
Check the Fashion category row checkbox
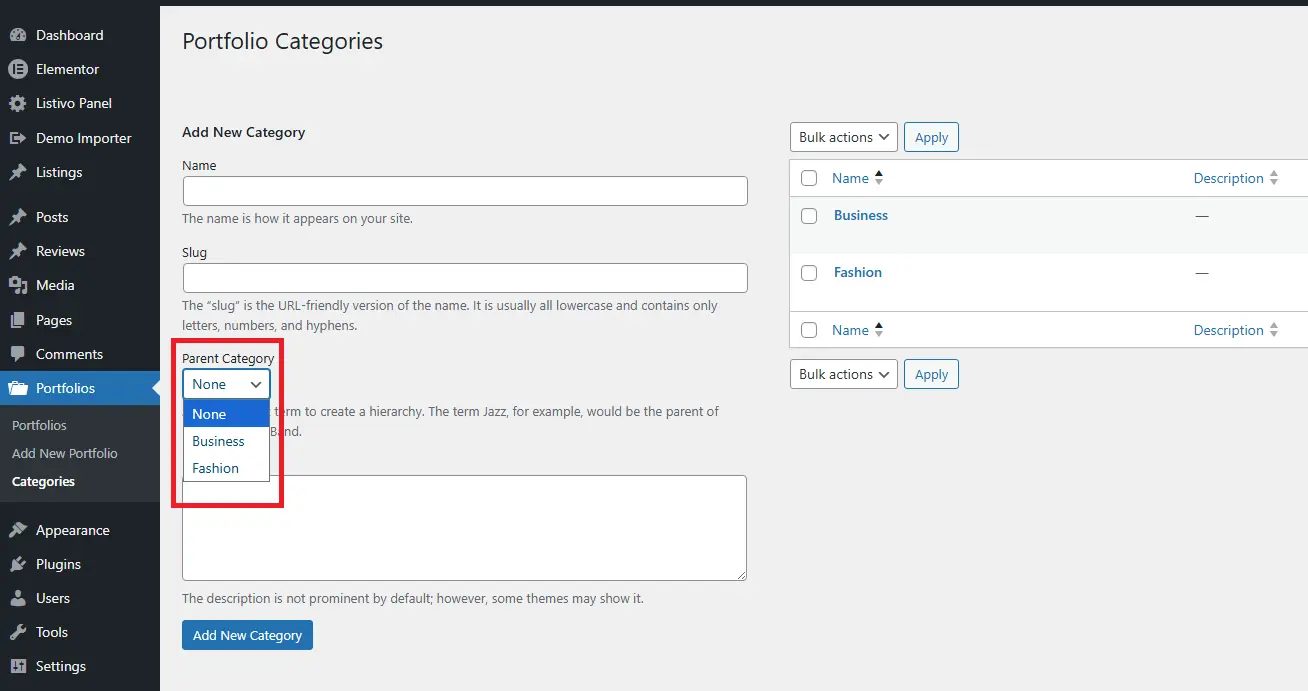point(809,273)
